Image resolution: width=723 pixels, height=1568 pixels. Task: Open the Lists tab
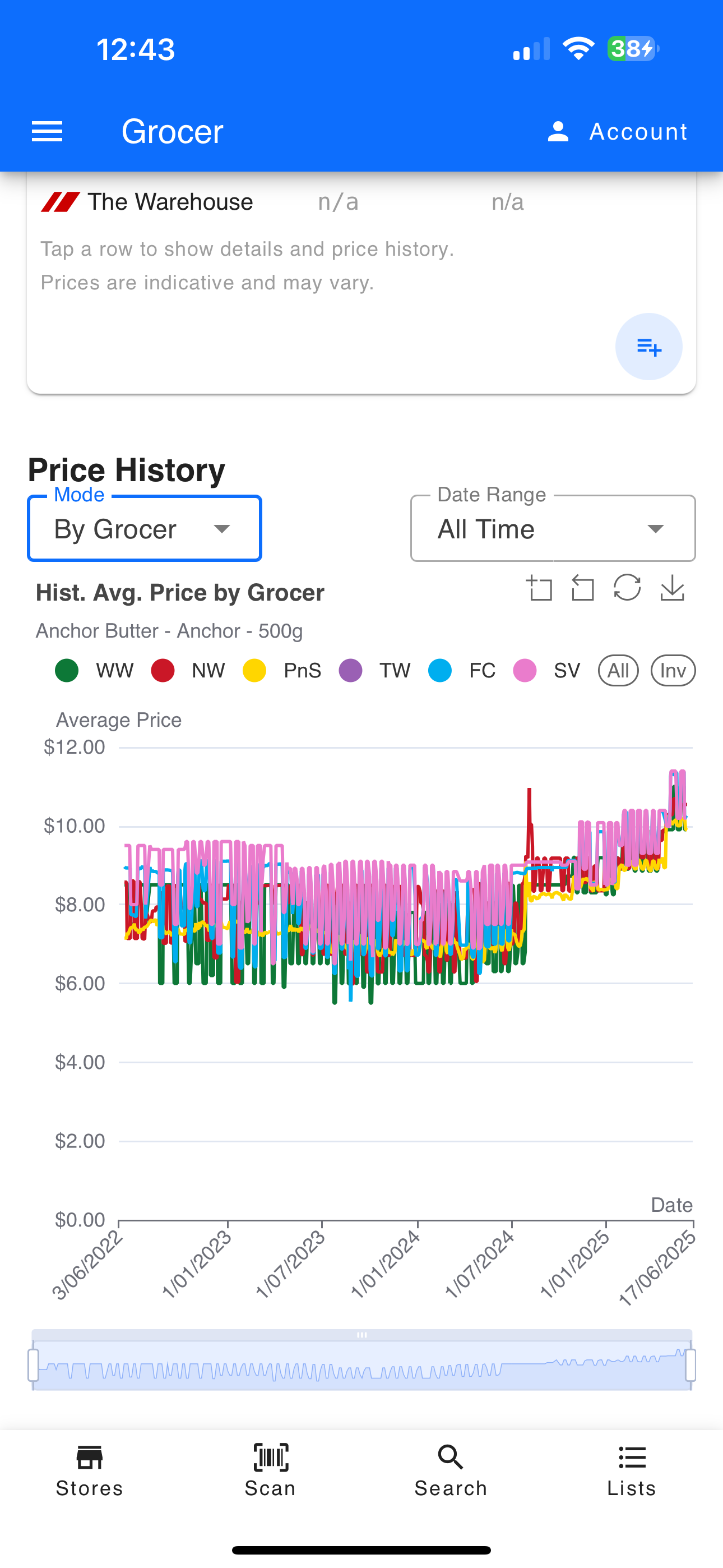[x=632, y=1469]
